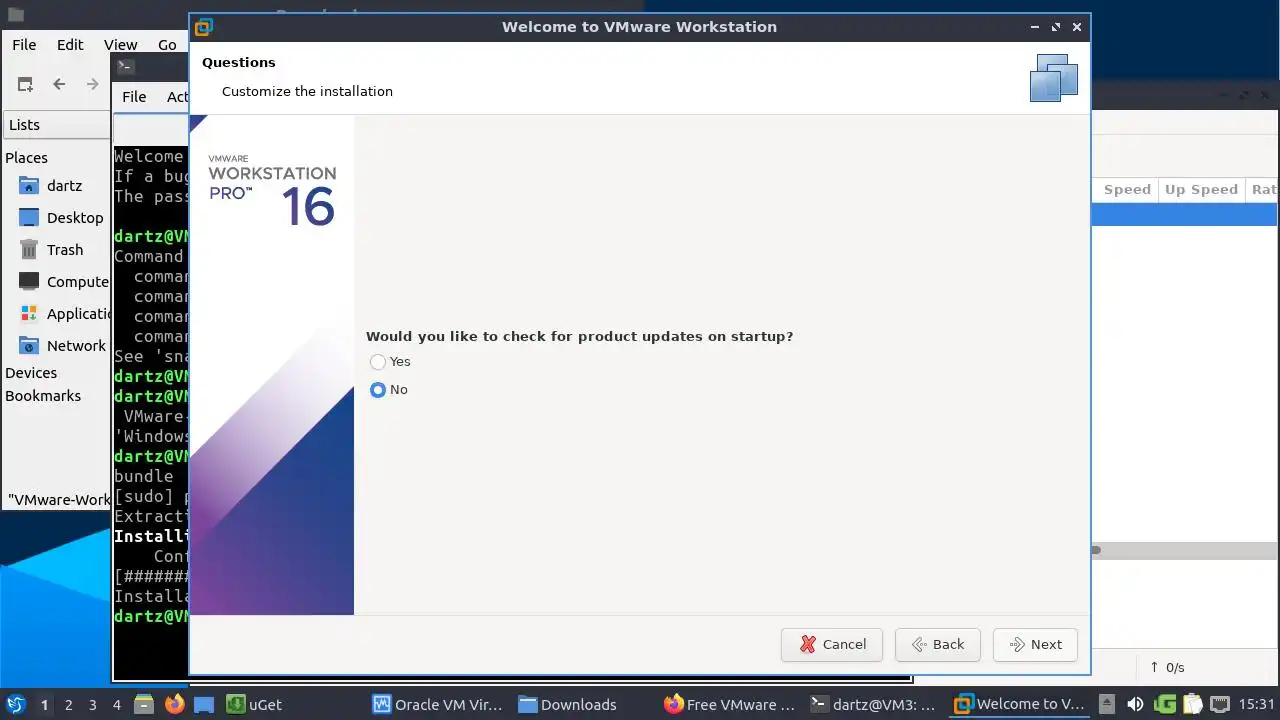Open View menu in file manager
The height and width of the screenshot is (720, 1280).
click(120, 44)
